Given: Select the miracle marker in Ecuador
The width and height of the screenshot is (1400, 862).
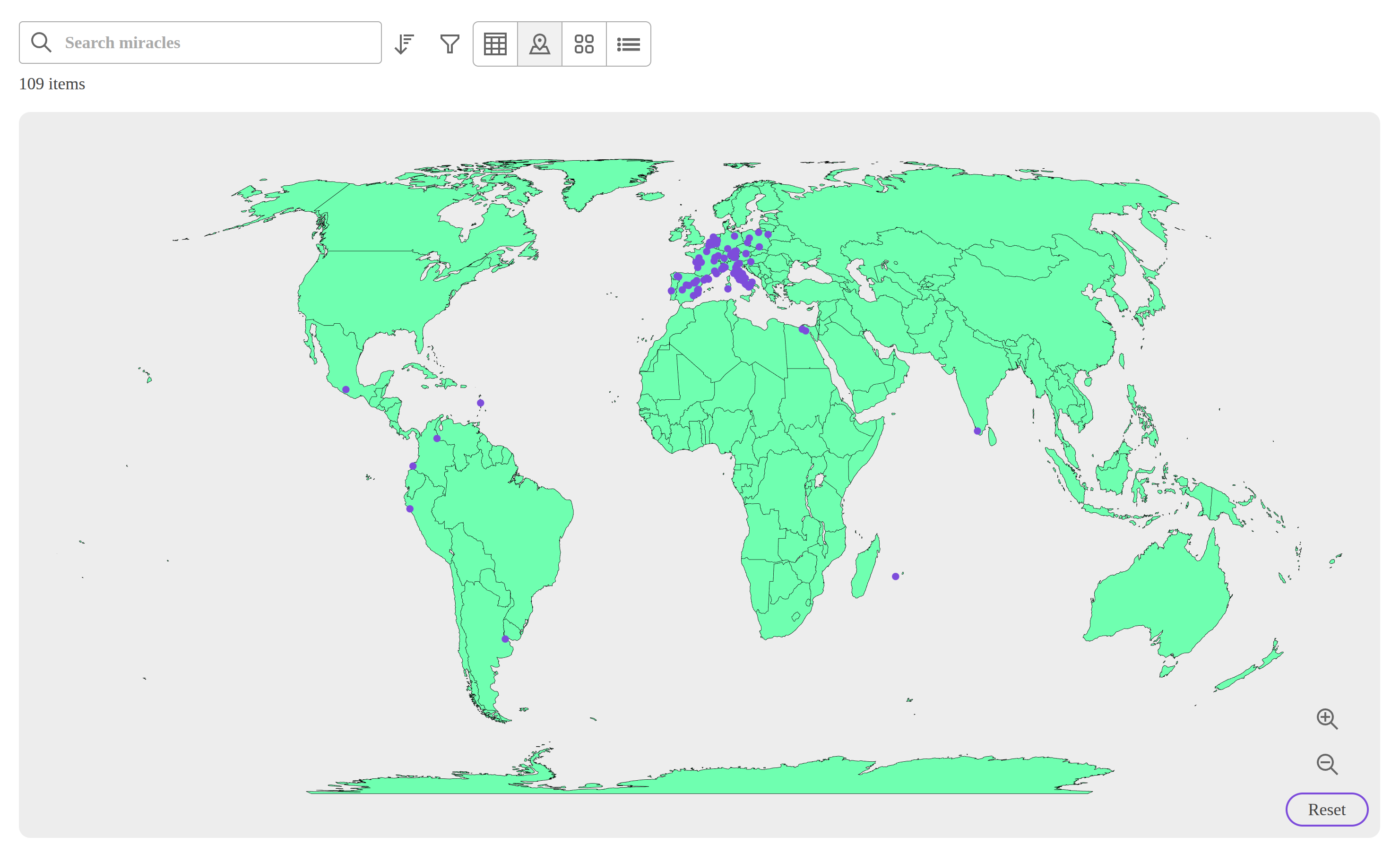Looking at the screenshot, I should [x=413, y=466].
